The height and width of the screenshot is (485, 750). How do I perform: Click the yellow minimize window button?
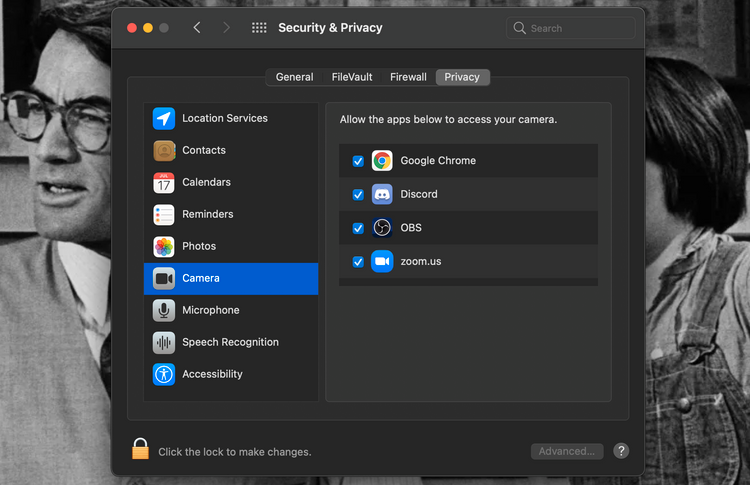pyautogui.click(x=148, y=28)
